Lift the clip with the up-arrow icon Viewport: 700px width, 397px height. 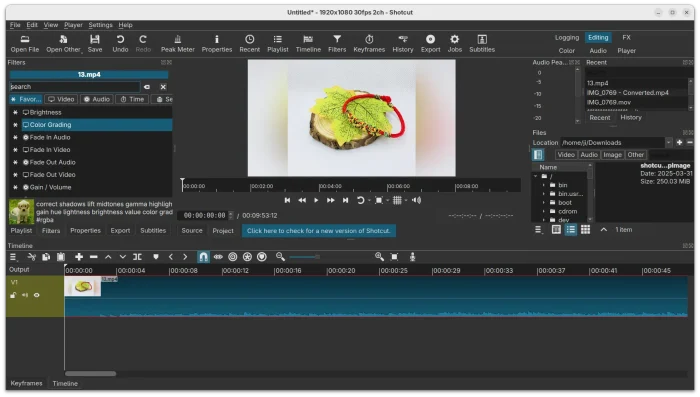pyautogui.click(x=108, y=257)
